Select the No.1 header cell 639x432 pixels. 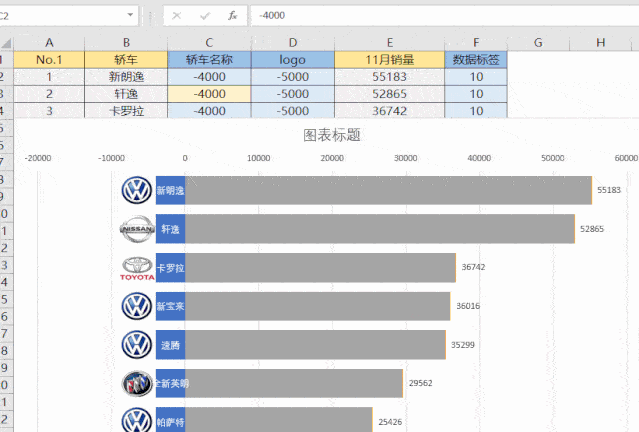(49, 60)
